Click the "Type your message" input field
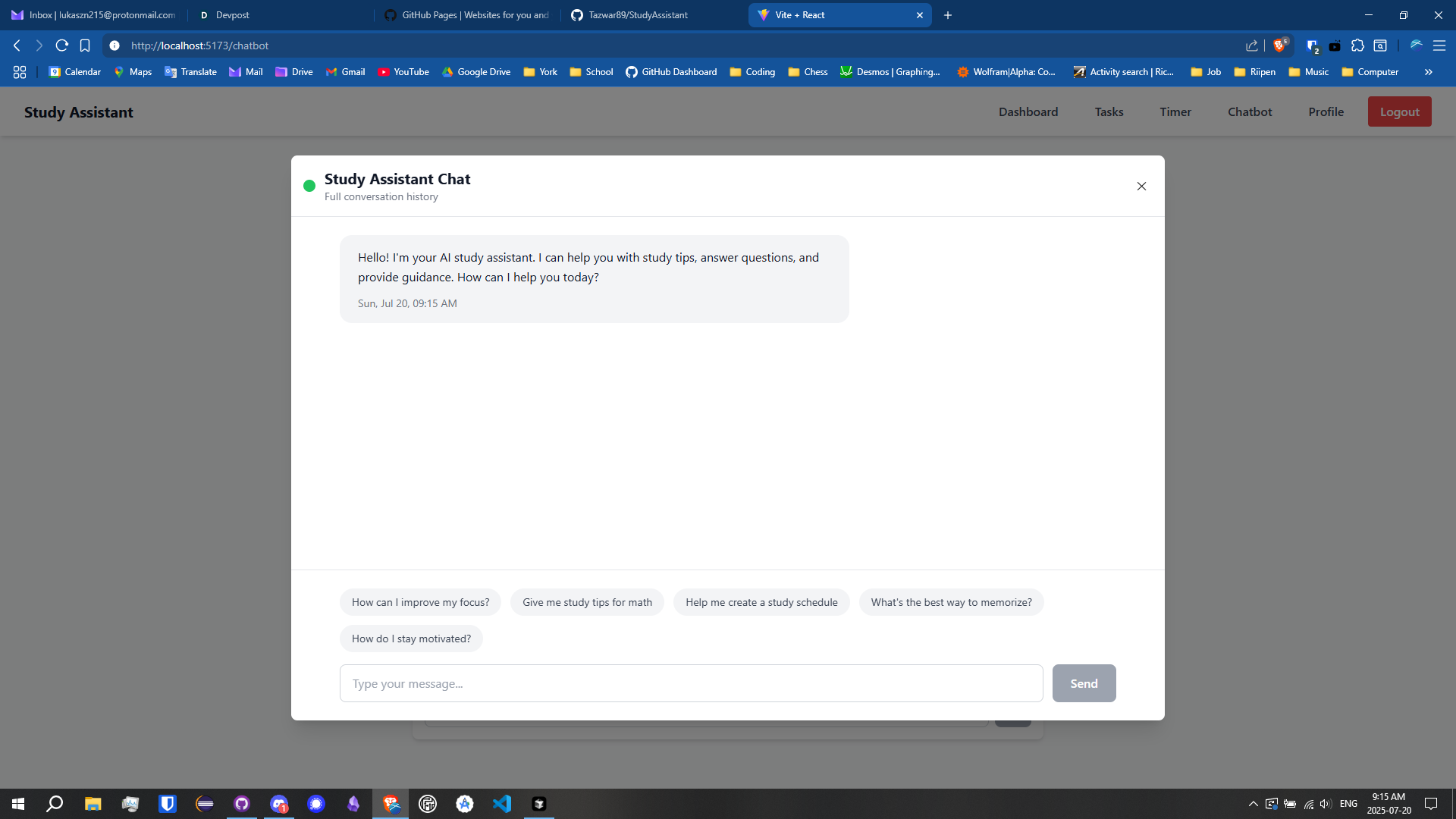Viewport: 1456px width, 819px height. point(691,683)
